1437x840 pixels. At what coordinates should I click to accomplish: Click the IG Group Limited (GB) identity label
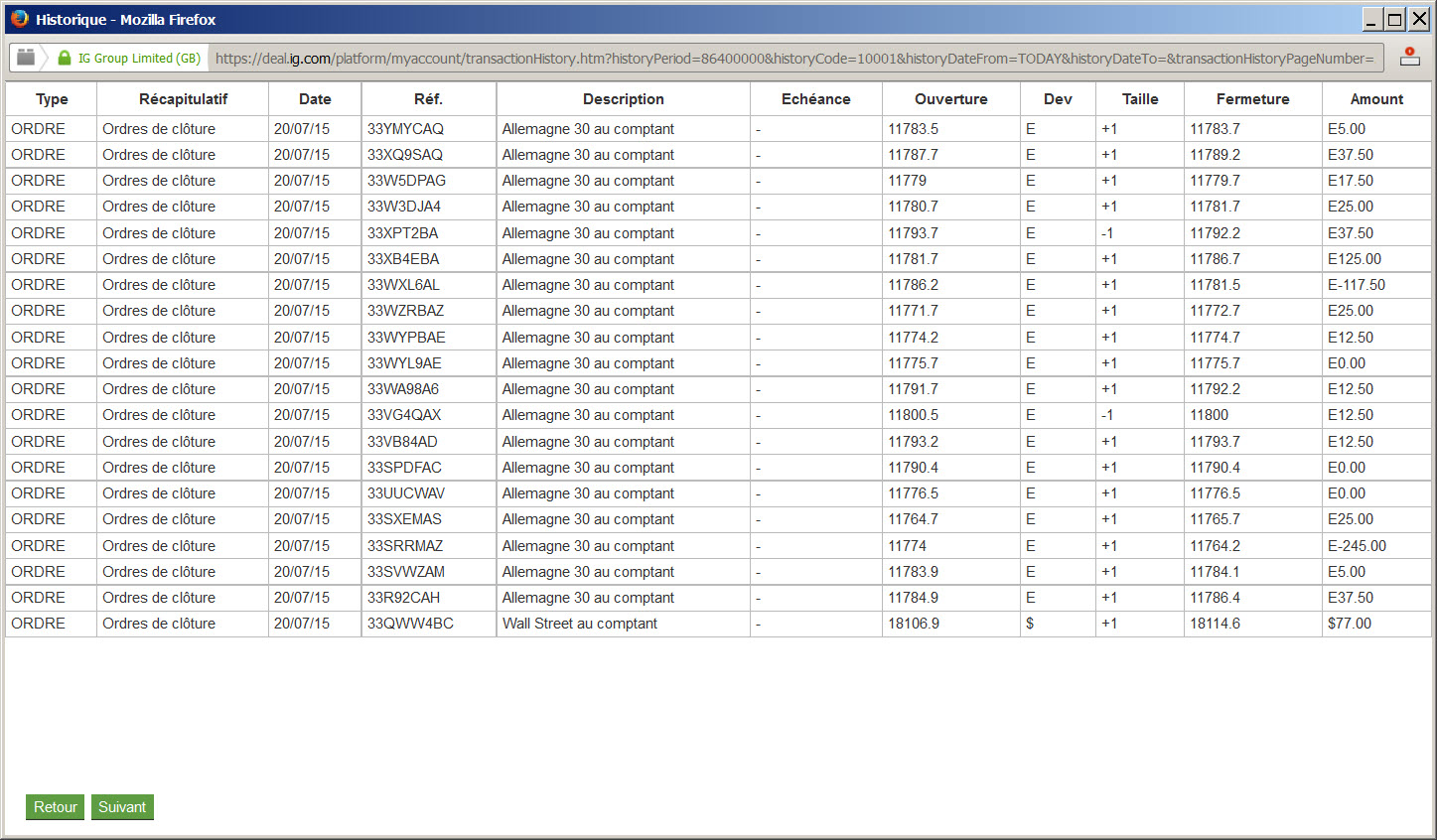point(139,59)
